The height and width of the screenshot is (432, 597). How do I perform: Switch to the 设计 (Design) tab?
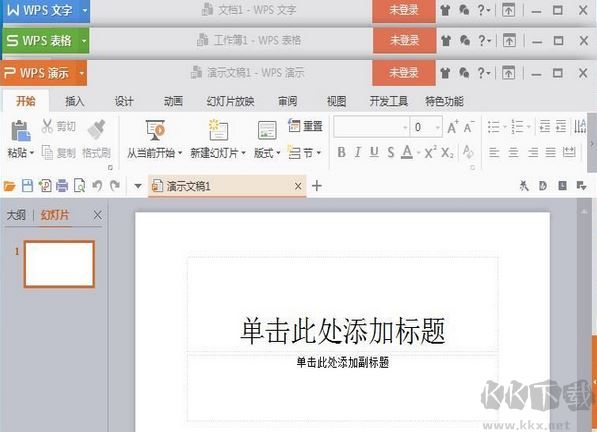point(124,101)
